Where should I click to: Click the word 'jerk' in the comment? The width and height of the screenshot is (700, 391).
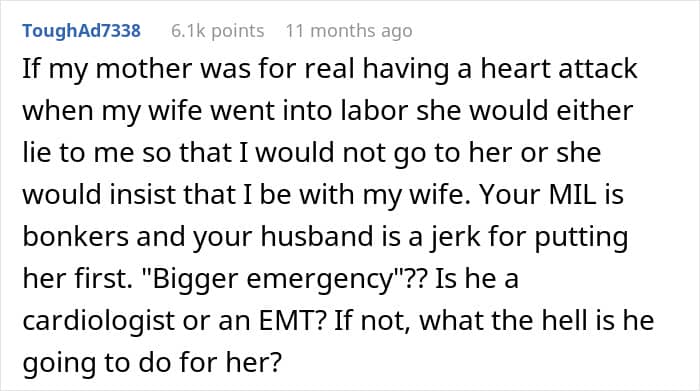(x=455, y=237)
